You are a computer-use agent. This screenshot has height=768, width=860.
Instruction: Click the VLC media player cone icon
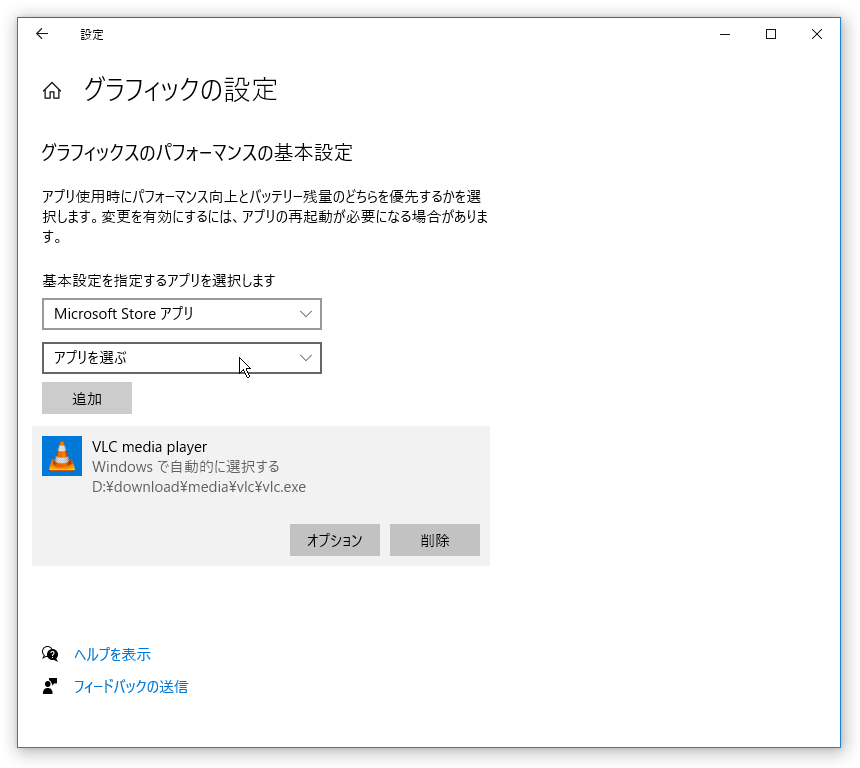coord(62,456)
